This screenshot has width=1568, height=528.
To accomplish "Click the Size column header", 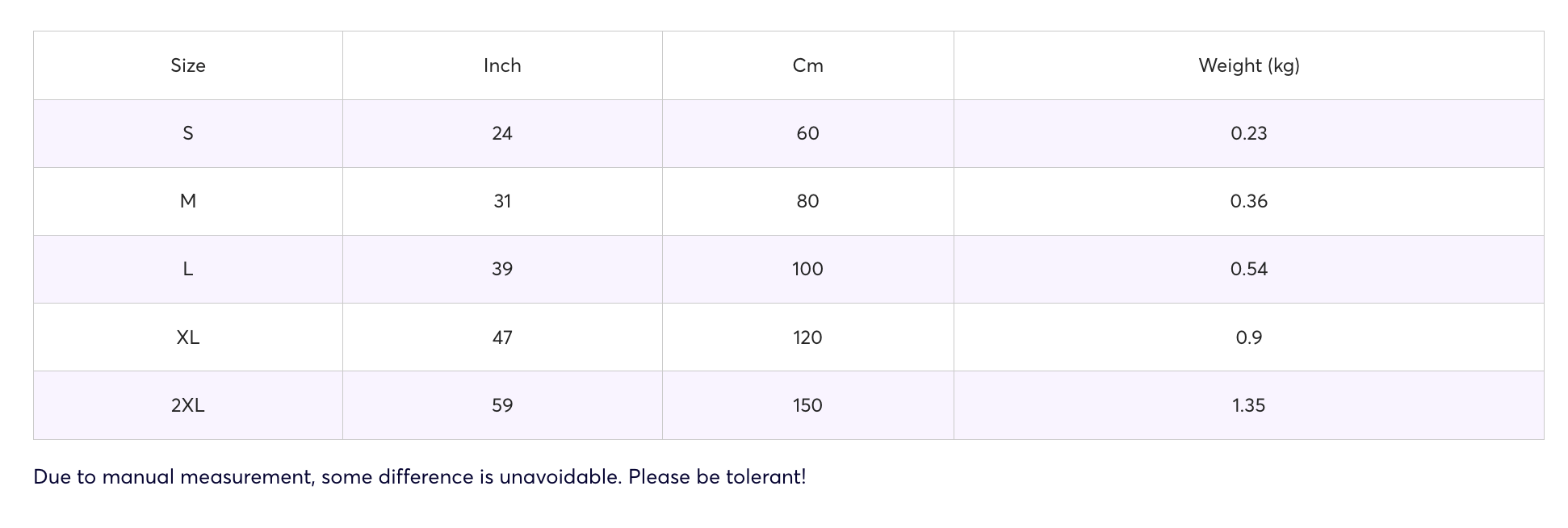I will pyautogui.click(x=188, y=65).
